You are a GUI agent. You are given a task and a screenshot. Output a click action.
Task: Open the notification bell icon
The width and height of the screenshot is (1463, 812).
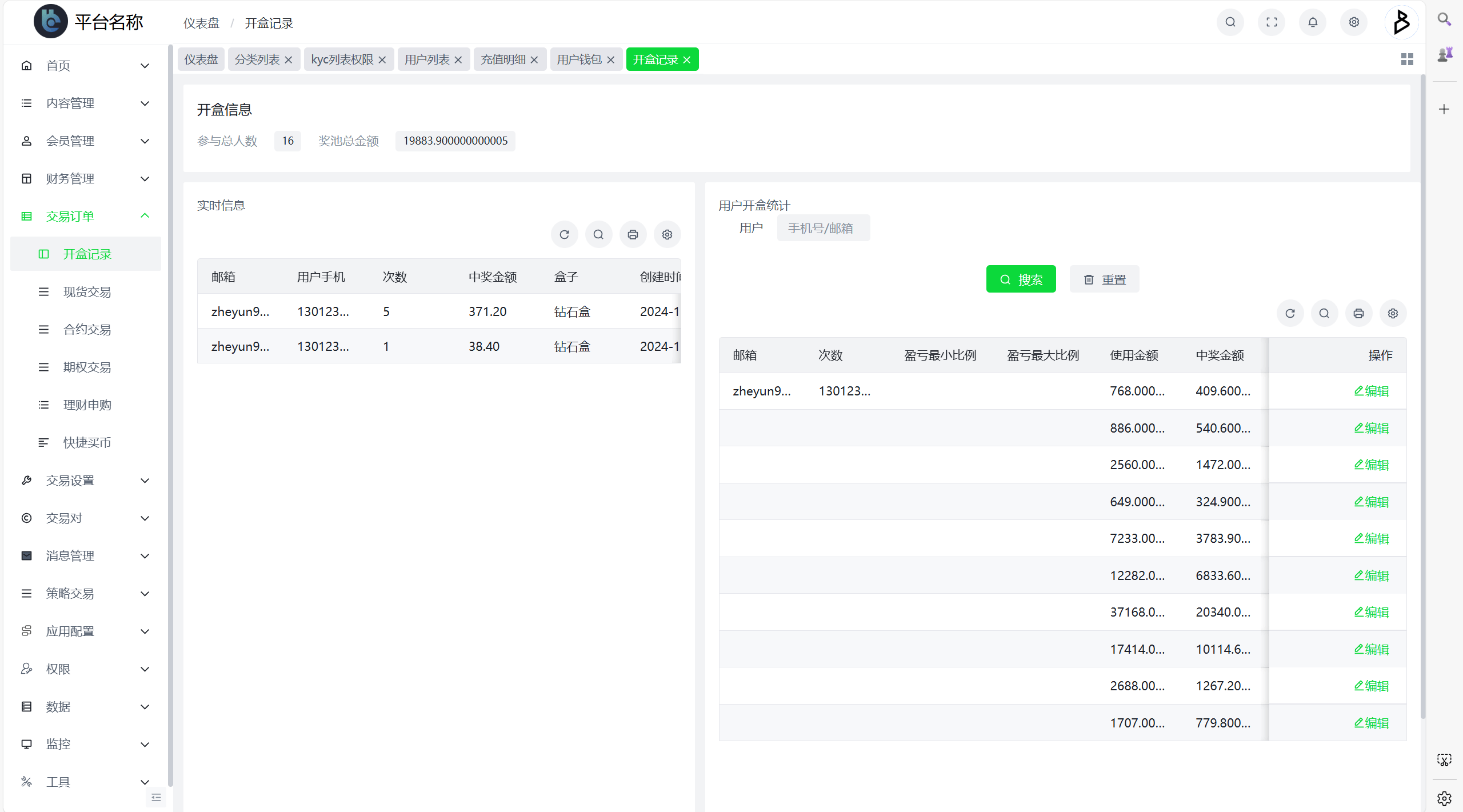tap(1313, 22)
